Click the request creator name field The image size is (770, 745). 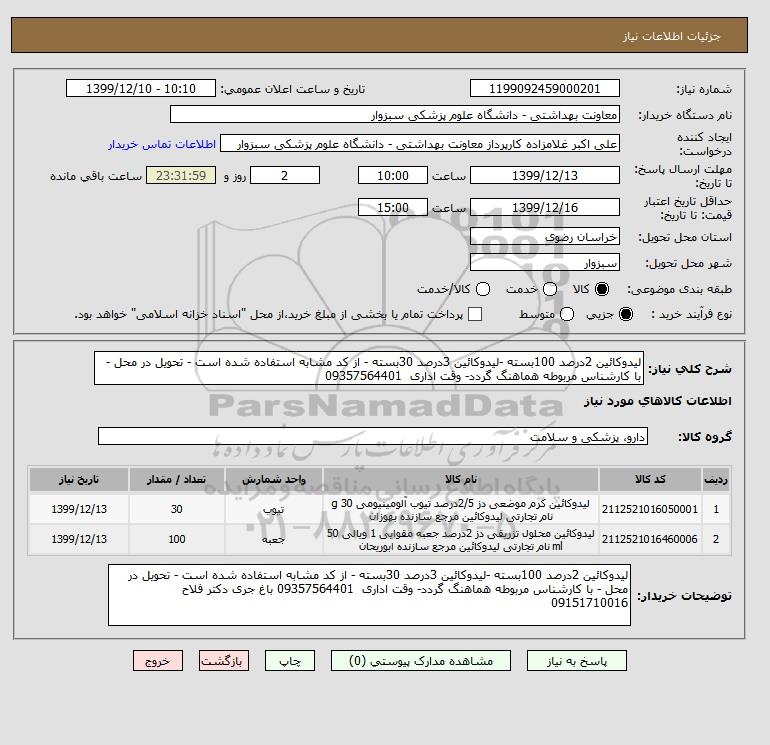[420, 144]
